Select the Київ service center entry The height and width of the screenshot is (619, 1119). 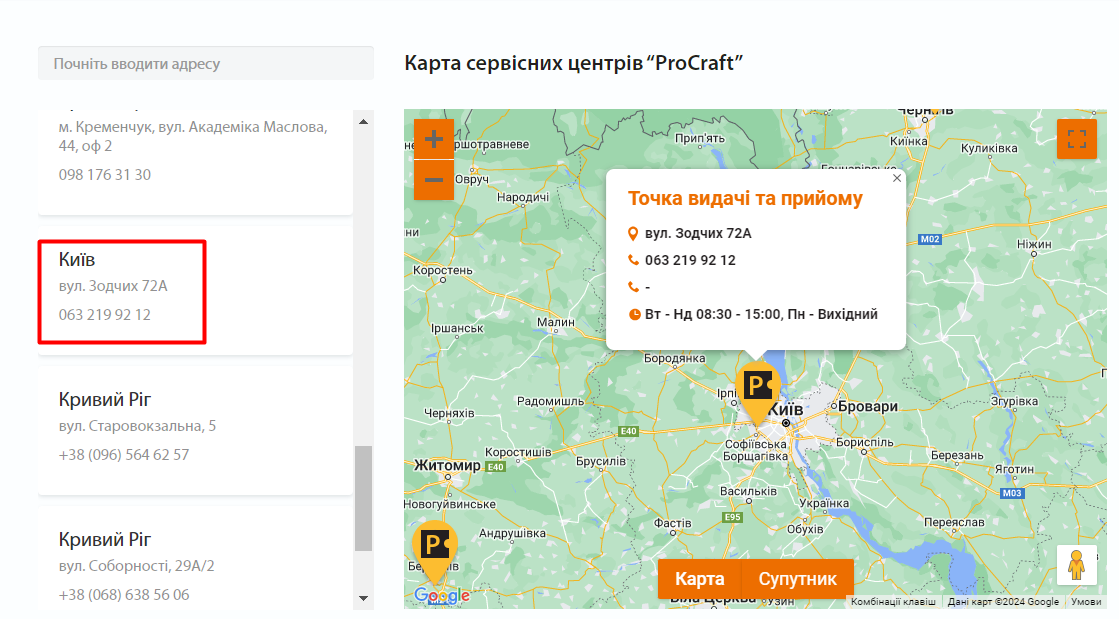coord(195,288)
